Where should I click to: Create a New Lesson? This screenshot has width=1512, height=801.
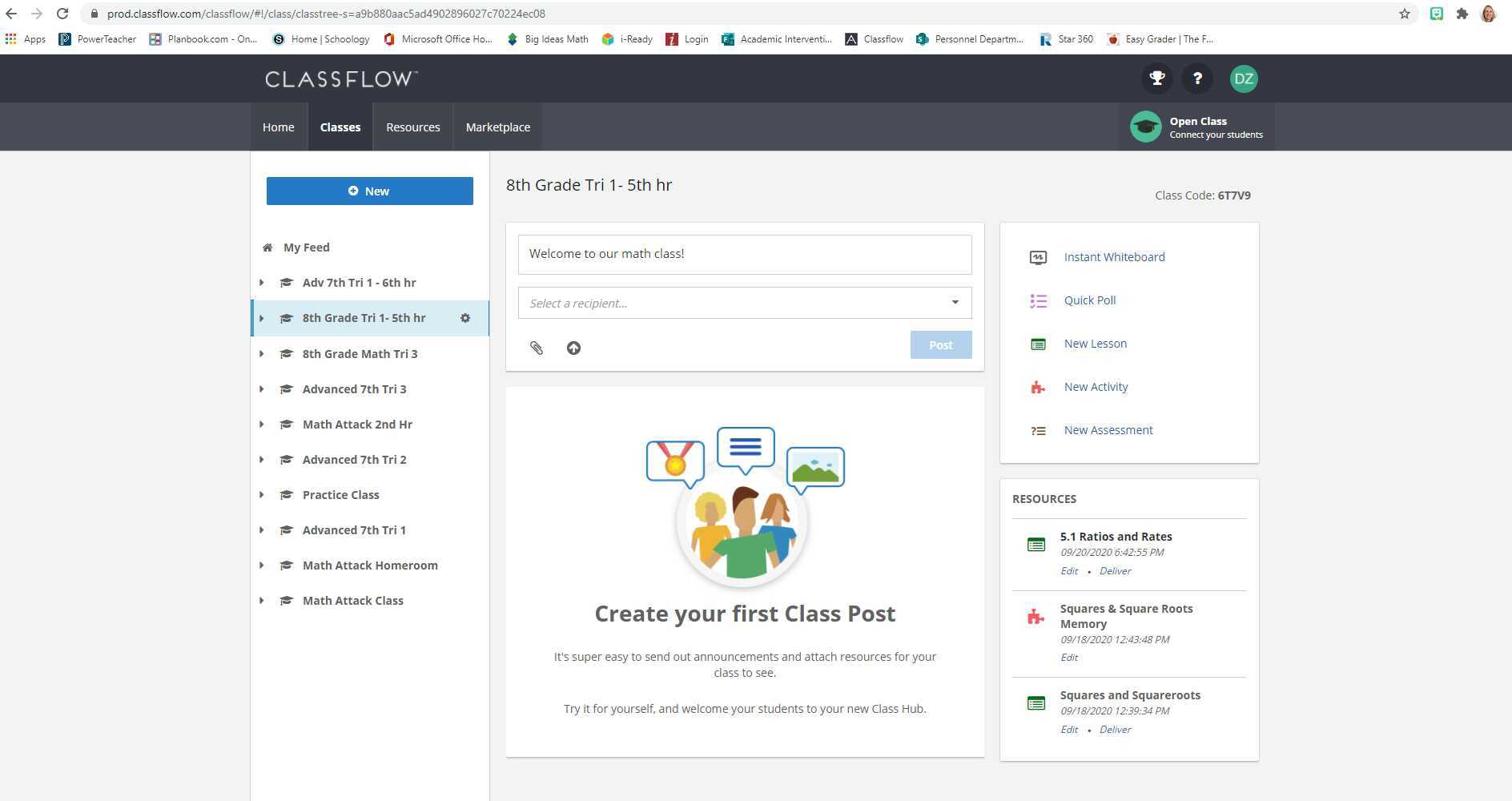tap(1095, 343)
